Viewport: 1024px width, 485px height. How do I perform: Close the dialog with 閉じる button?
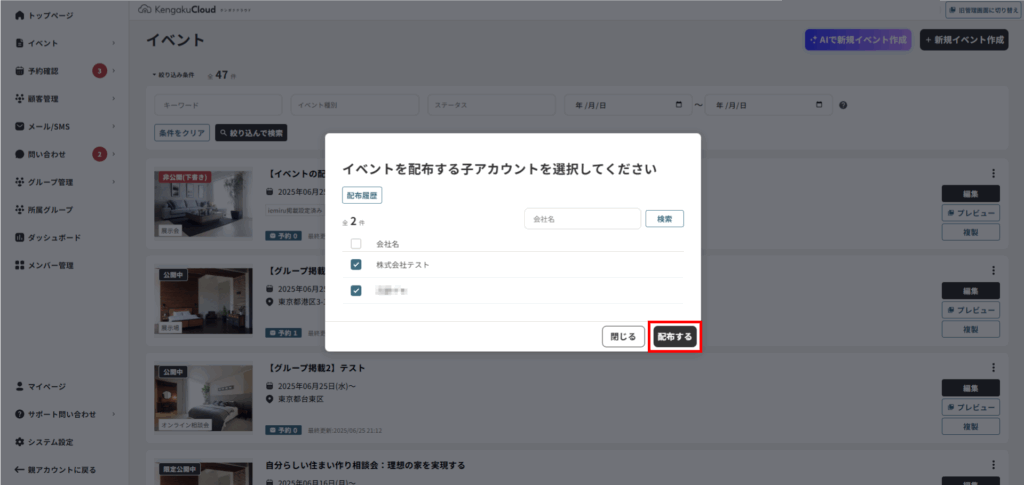click(623, 337)
